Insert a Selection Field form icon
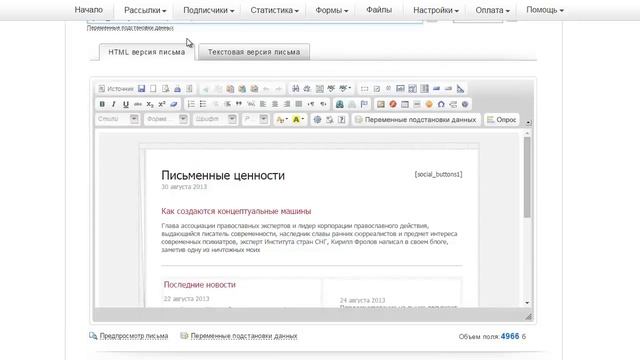 [424, 89]
